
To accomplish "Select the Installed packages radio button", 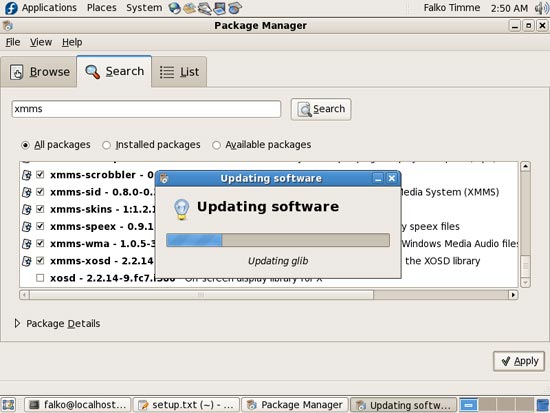I will [106, 145].
